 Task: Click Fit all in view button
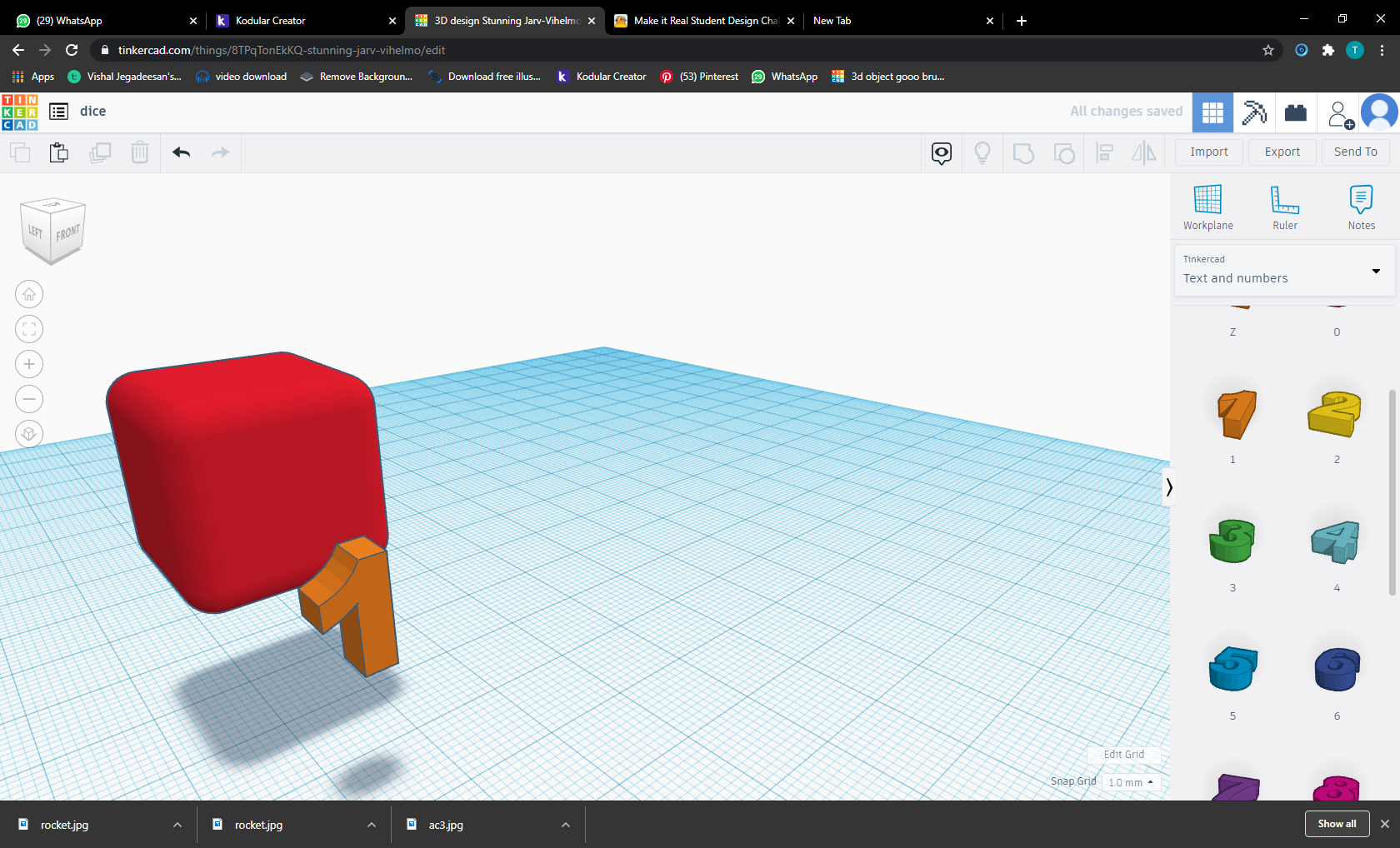click(29, 329)
